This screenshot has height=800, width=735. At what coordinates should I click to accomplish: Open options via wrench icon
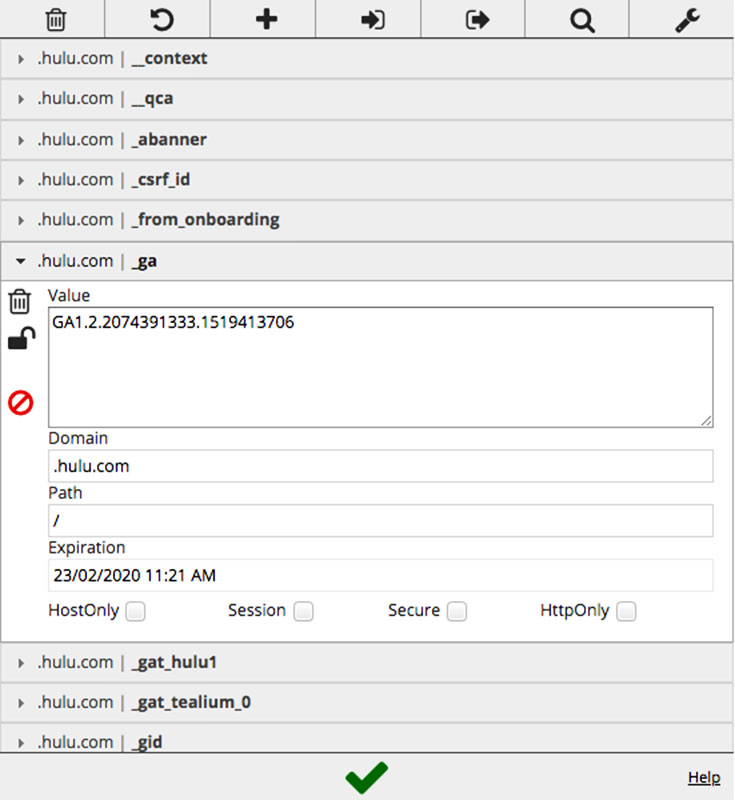pyautogui.click(x=687, y=19)
